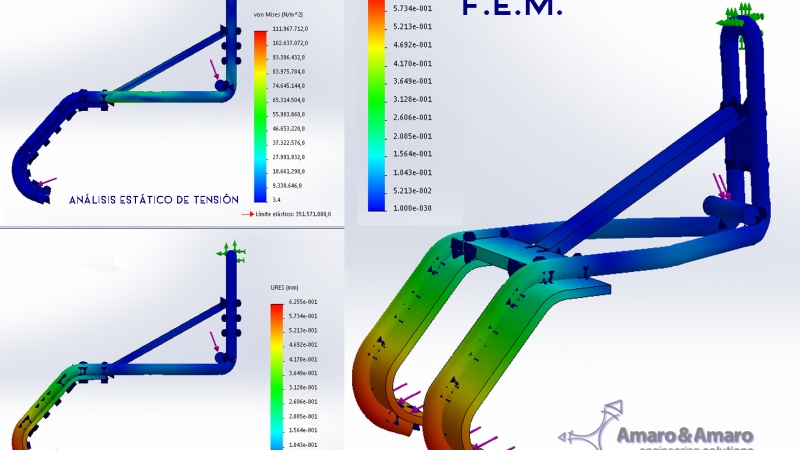Click the von Mises (N/m^2) legend title
Viewport: 800px width, 450px height.
(x=279, y=17)
